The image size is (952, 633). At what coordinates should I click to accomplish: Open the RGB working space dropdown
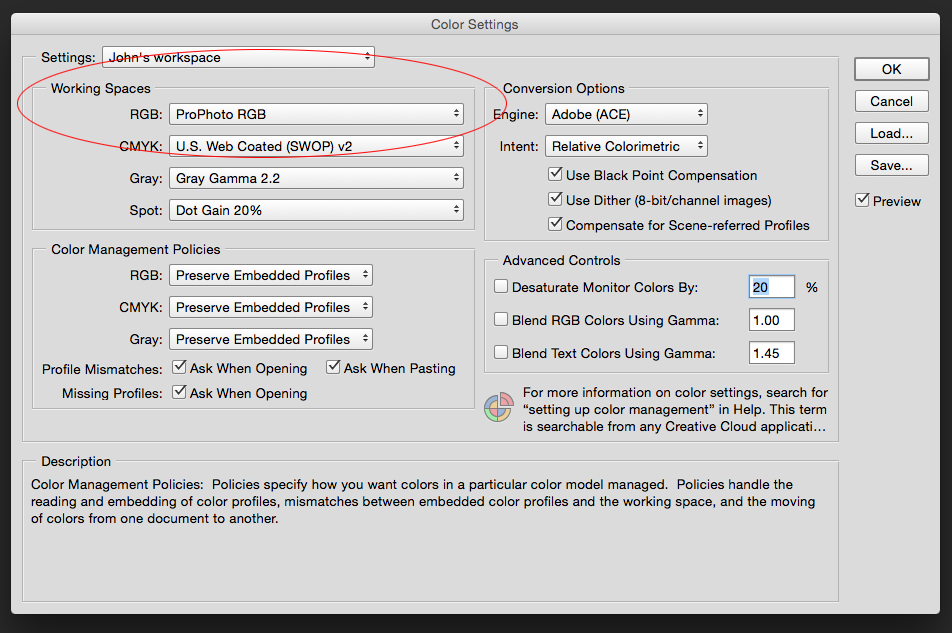316,114
